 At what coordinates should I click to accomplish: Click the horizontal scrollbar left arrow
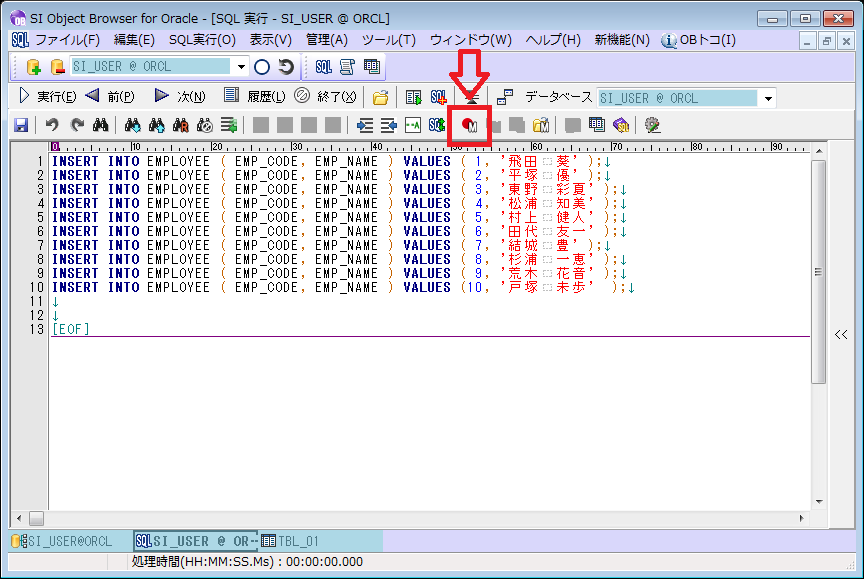click(18, 518)
